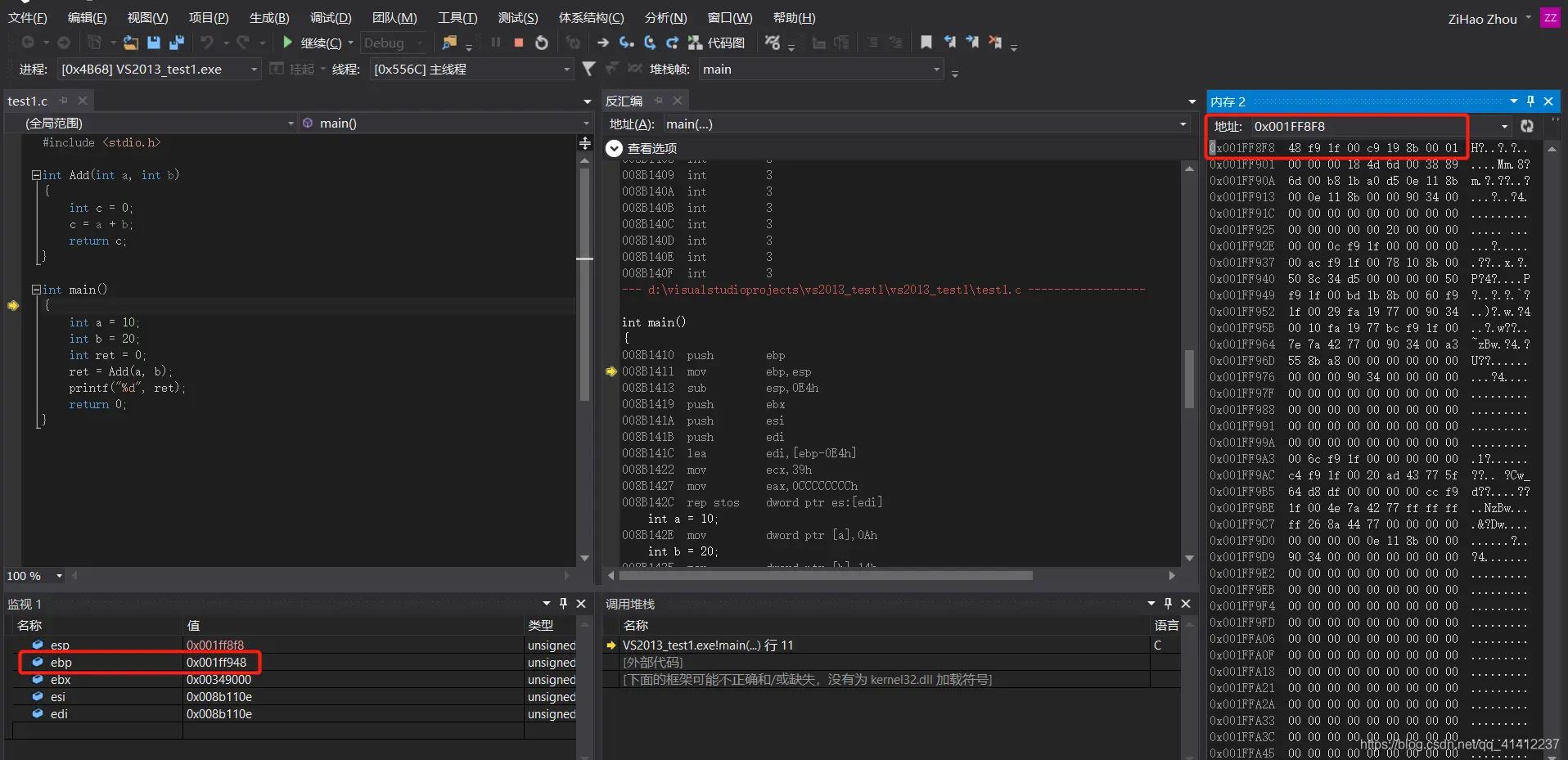The height and width of the screenshot is (760, 1568).
Task: Open the Code Map (代码图) button
Action: [717, 43]
